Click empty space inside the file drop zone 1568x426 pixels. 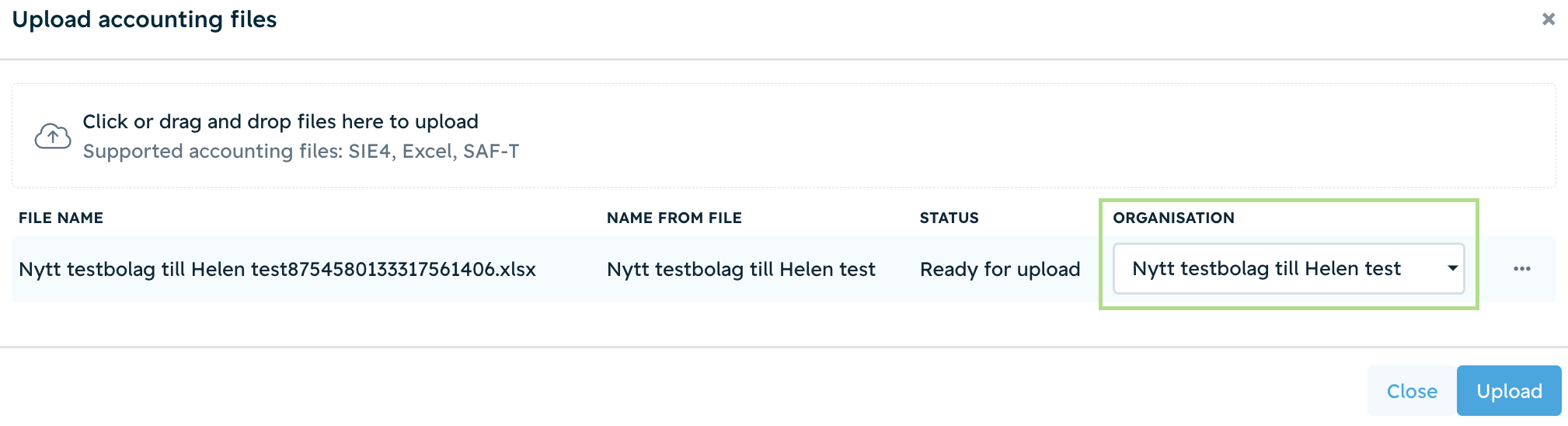pyautogui.click(x=1010, y=136)
